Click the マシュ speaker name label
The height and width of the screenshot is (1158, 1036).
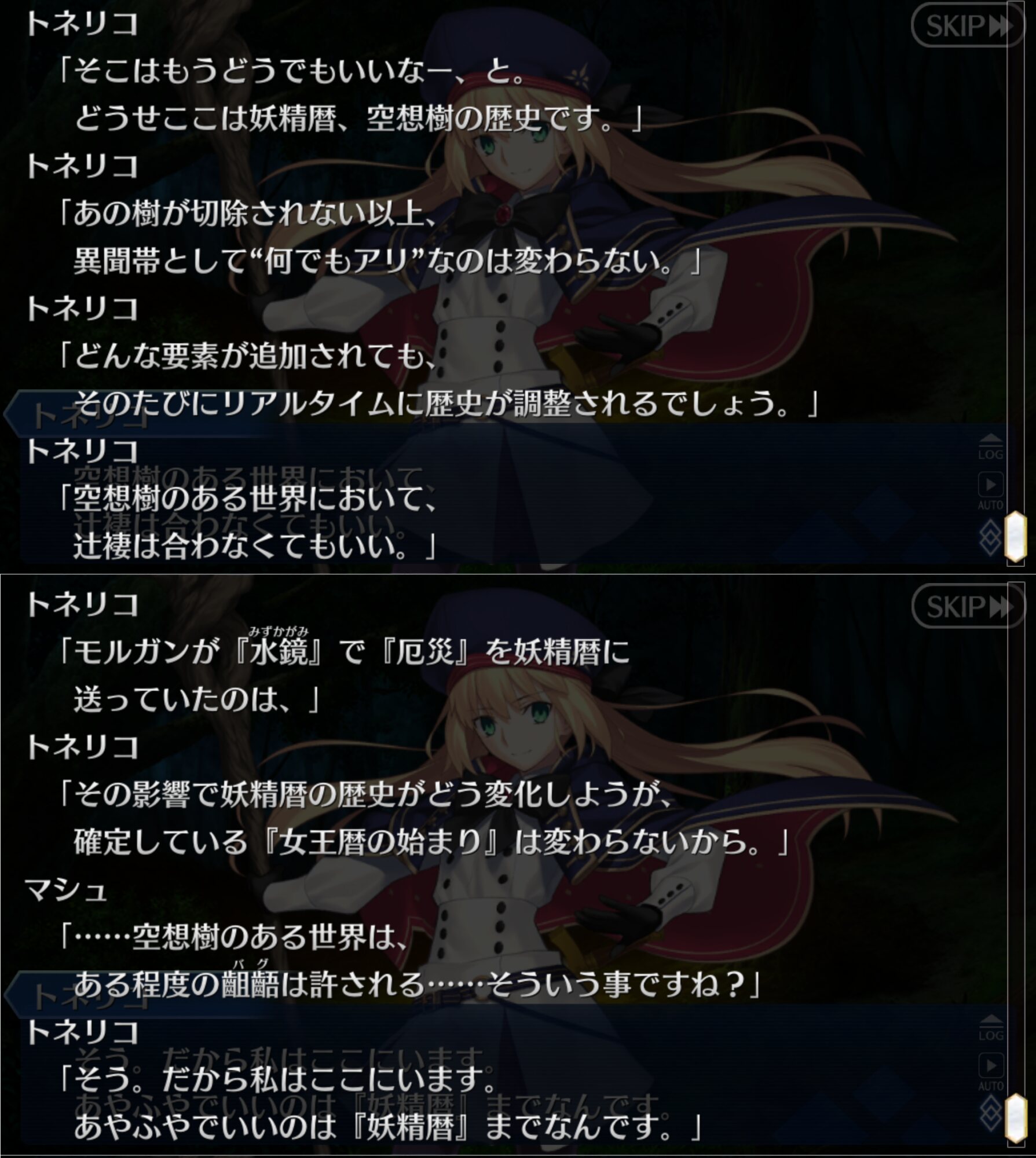pyautogui.click(x=66, y=889)
